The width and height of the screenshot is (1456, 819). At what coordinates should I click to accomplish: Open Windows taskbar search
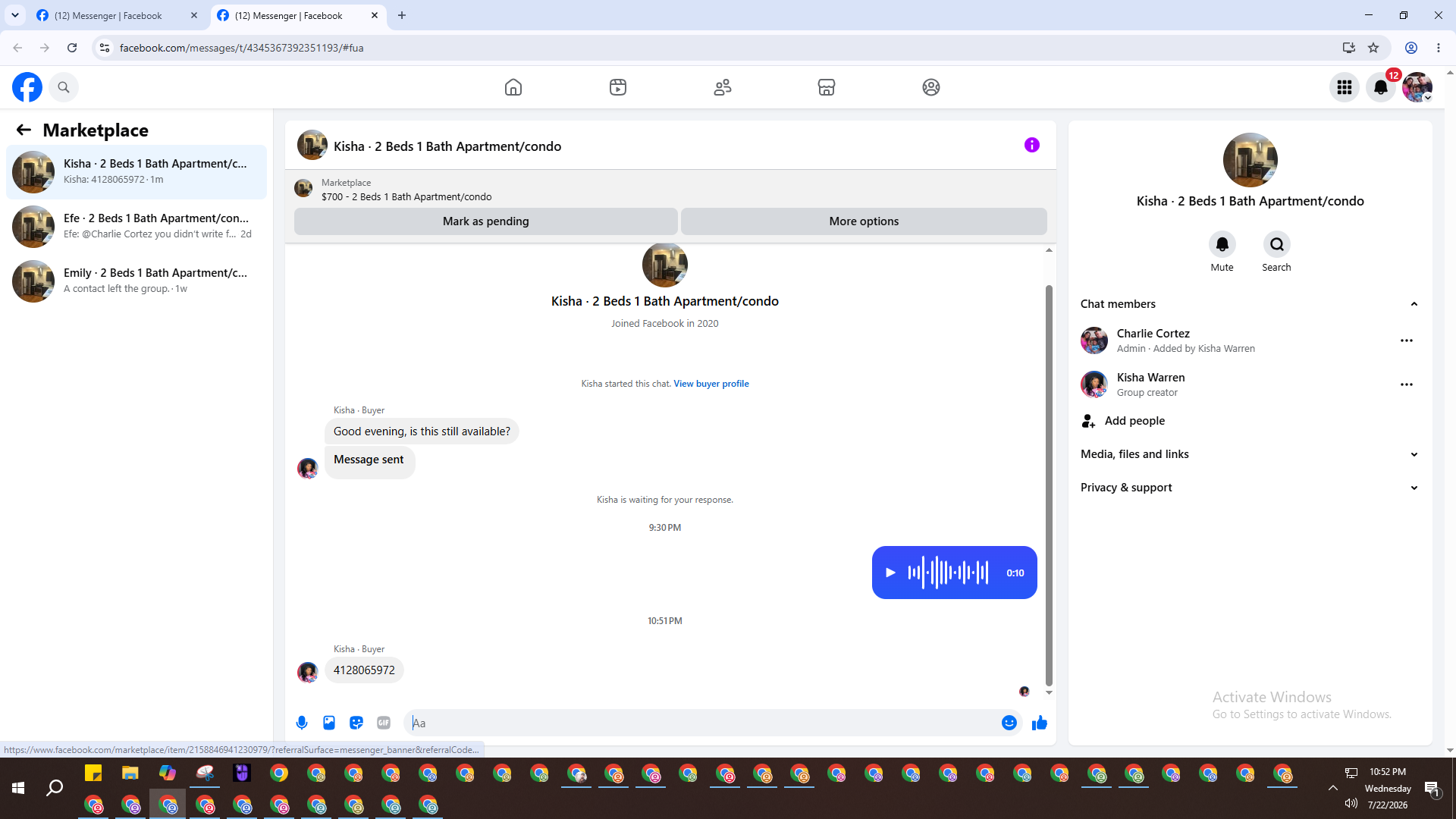[x=55, y=788]
